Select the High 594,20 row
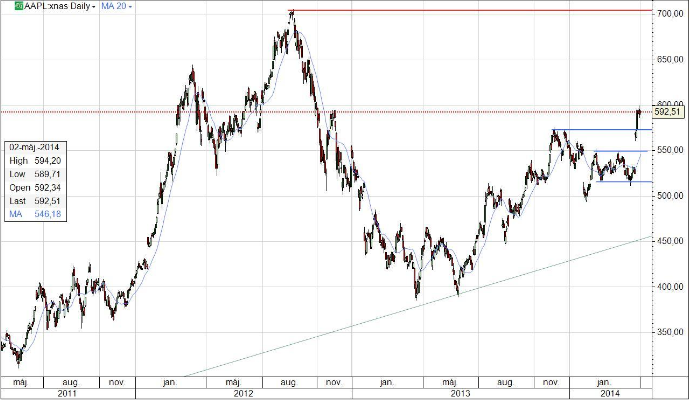Screen dimensions: 689x400 coord(35,161)
